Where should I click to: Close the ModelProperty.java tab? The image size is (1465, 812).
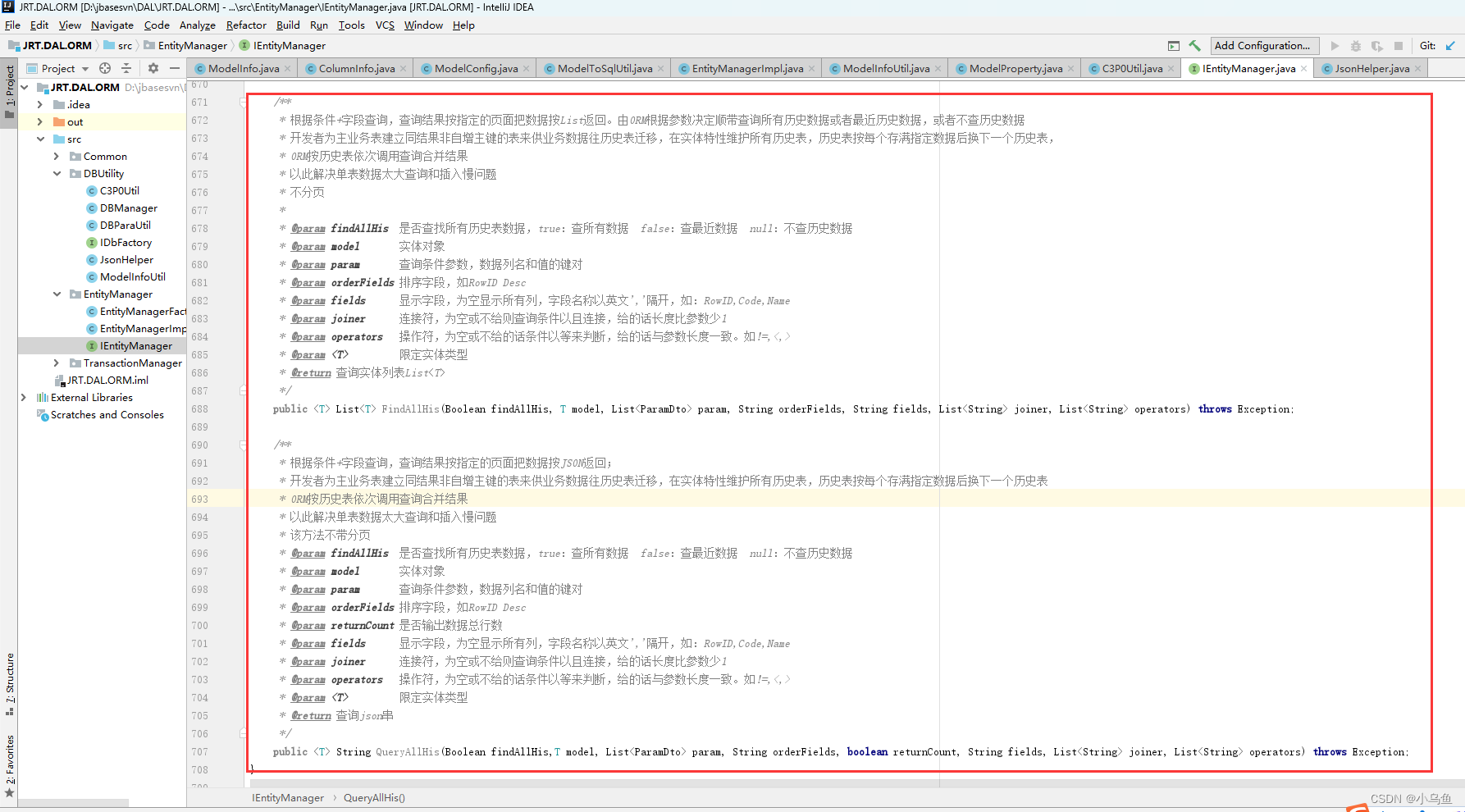tap(1070, 69)
